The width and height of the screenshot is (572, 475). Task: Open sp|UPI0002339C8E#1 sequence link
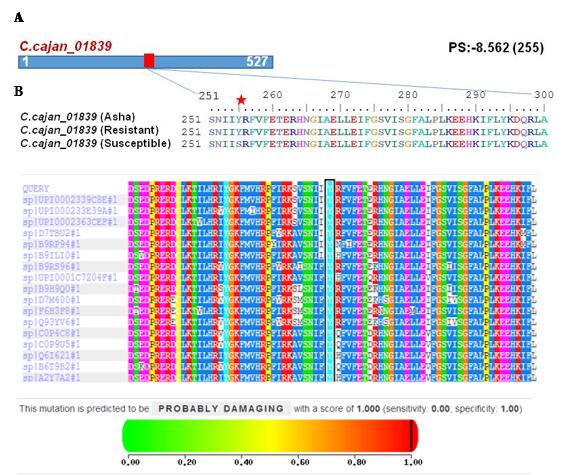pos(70,200)
